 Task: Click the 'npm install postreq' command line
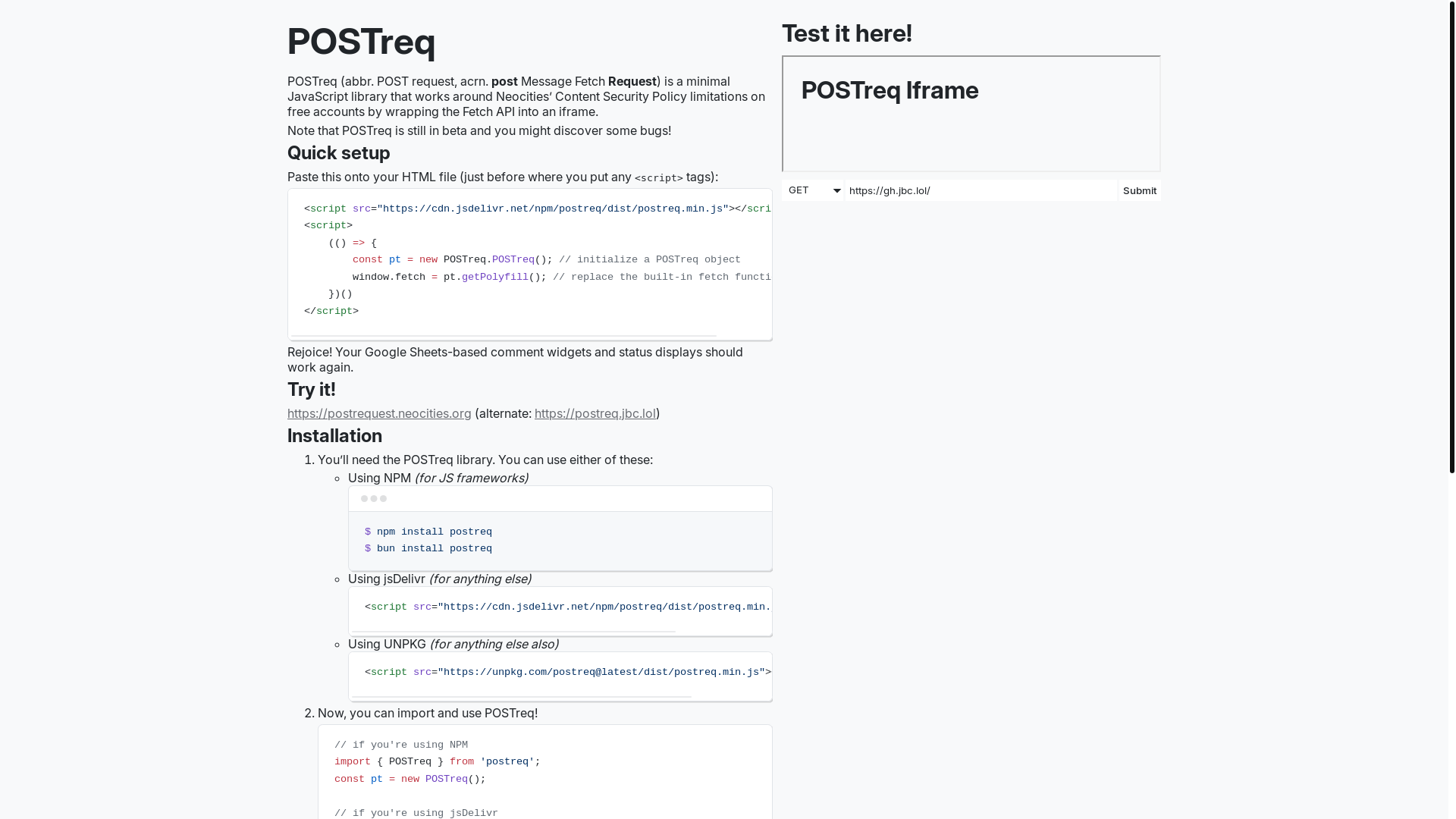[x=428, y=532]
